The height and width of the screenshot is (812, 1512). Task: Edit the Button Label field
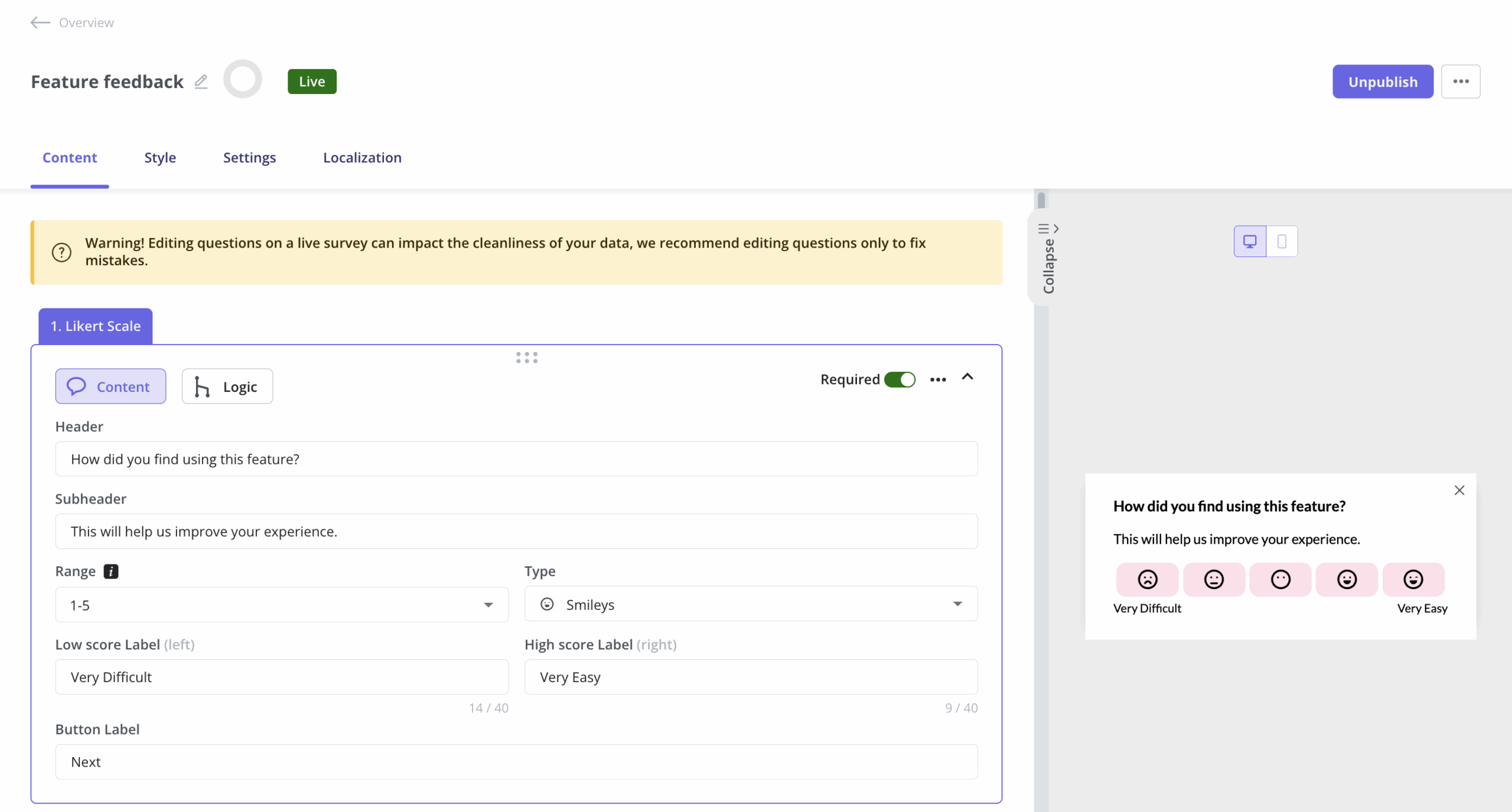click(x=516, y=762)
